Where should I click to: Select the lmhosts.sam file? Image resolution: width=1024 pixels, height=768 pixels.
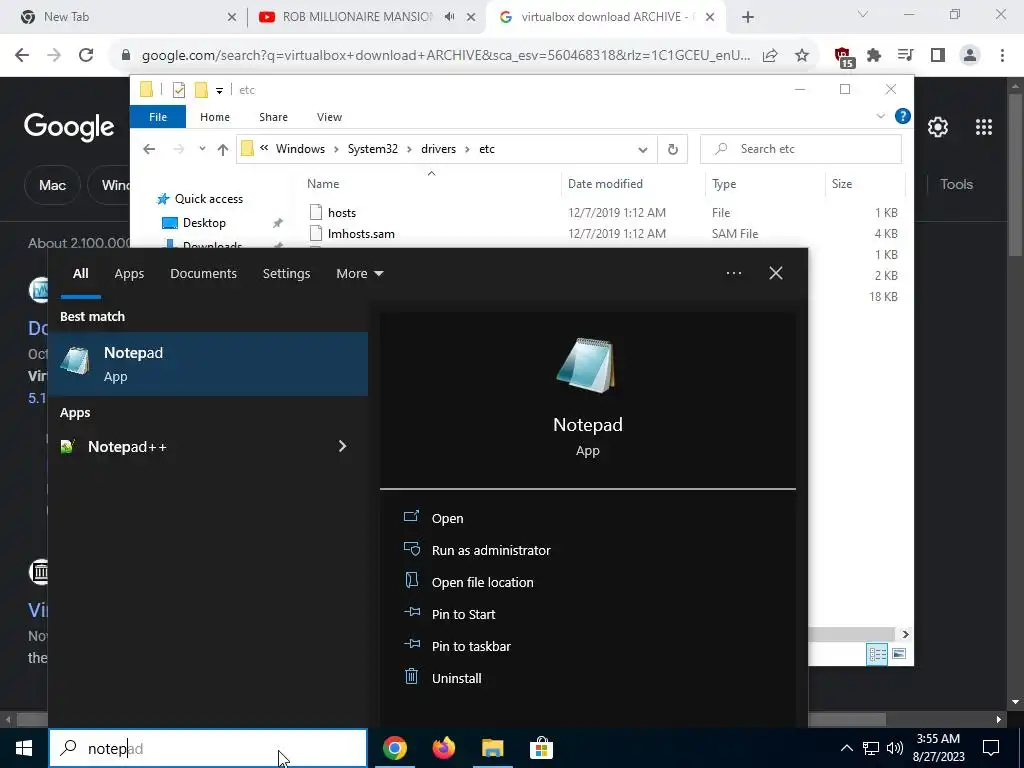tap(361, 234)
